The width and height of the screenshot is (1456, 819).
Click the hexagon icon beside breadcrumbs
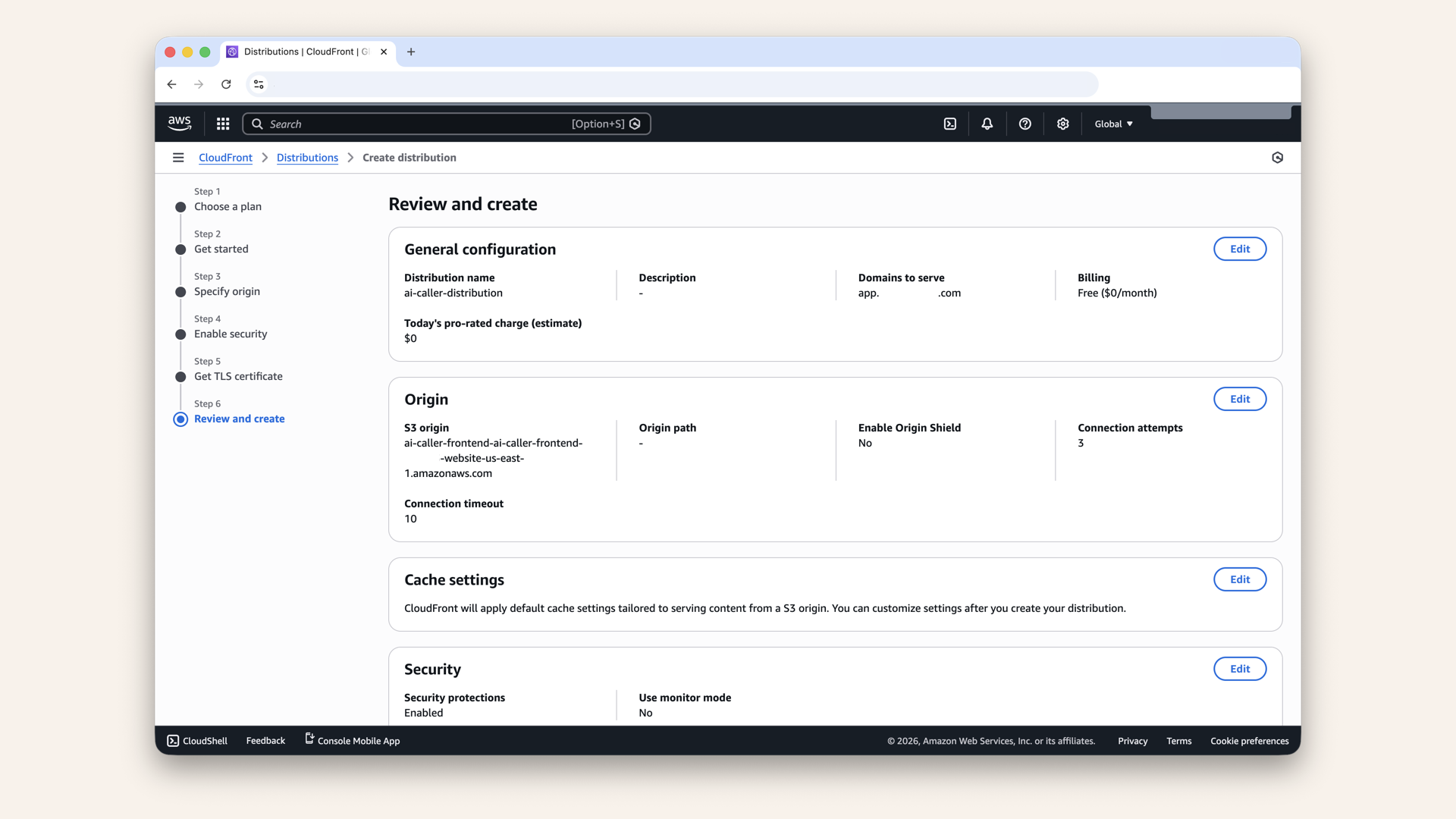1277,158
